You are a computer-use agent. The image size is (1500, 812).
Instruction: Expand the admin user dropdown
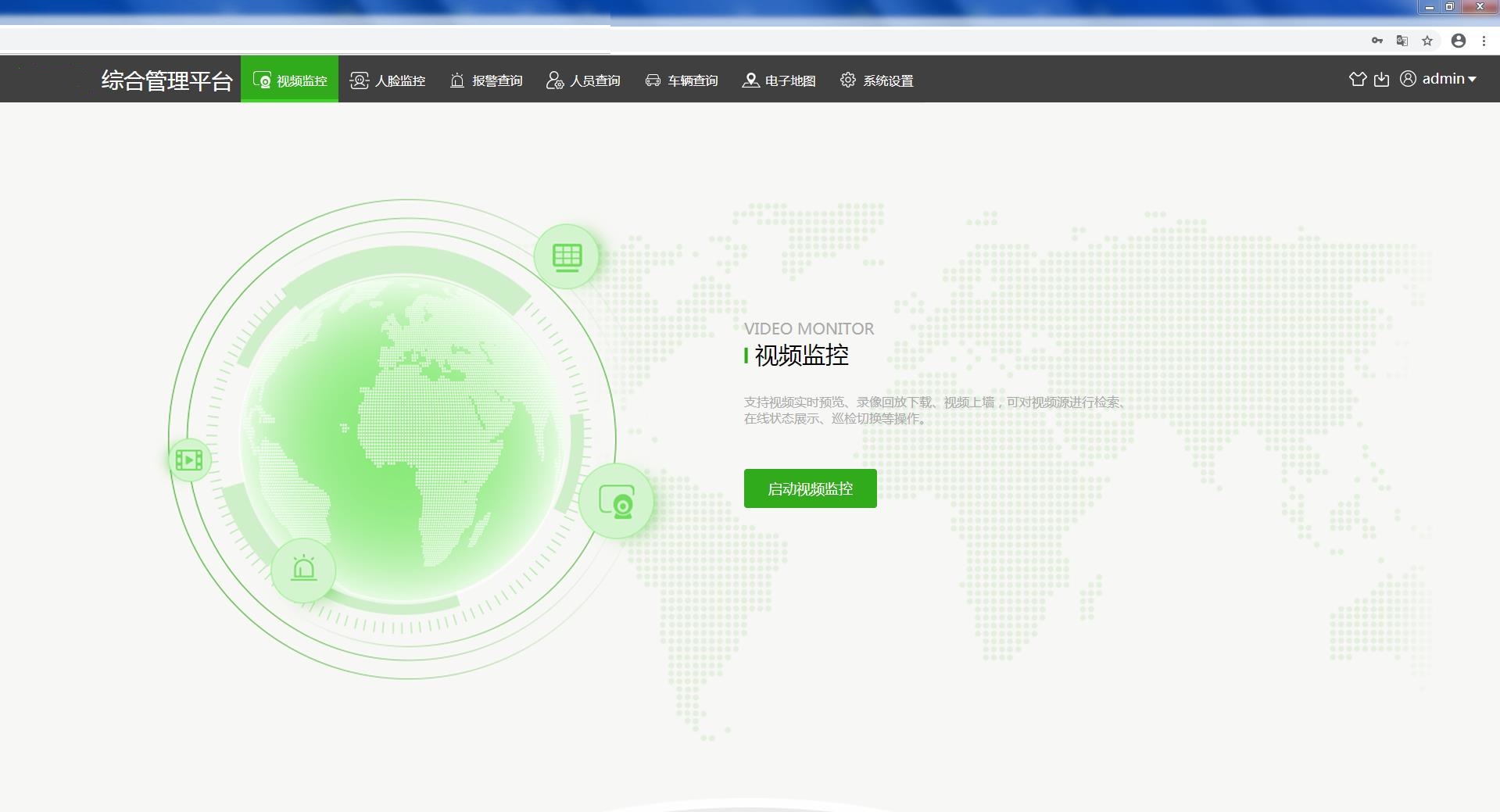click(x=1438, y=79)
